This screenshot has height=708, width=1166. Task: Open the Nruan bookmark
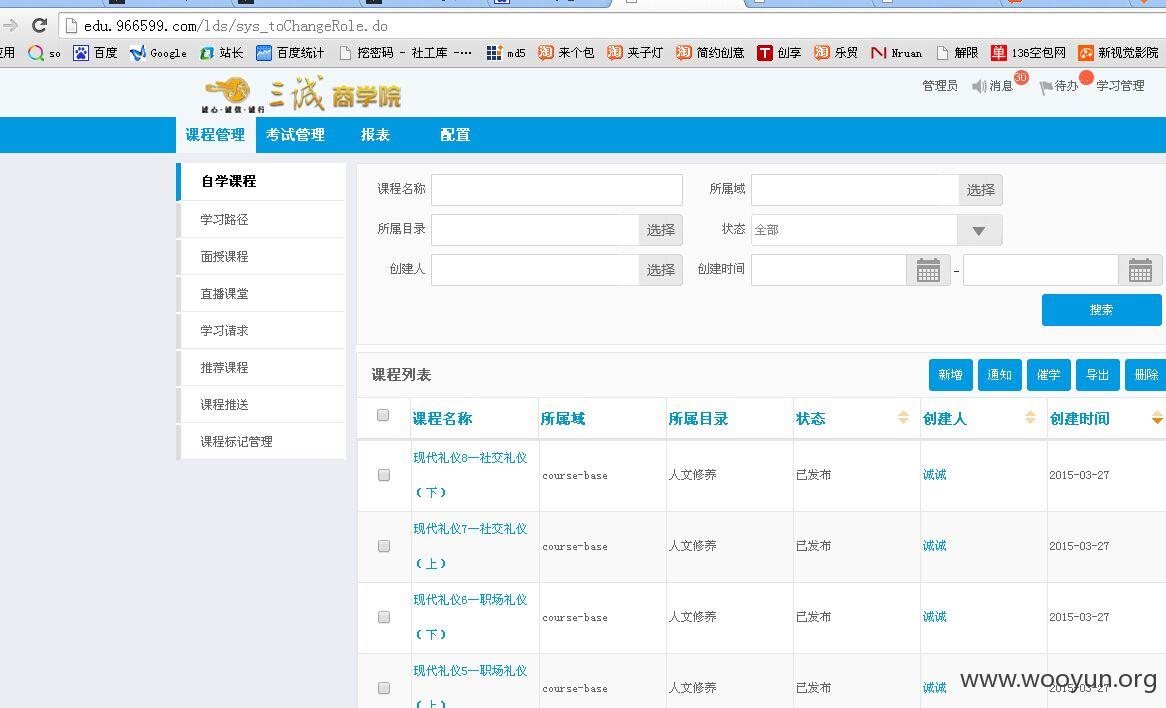coord(896,53)
